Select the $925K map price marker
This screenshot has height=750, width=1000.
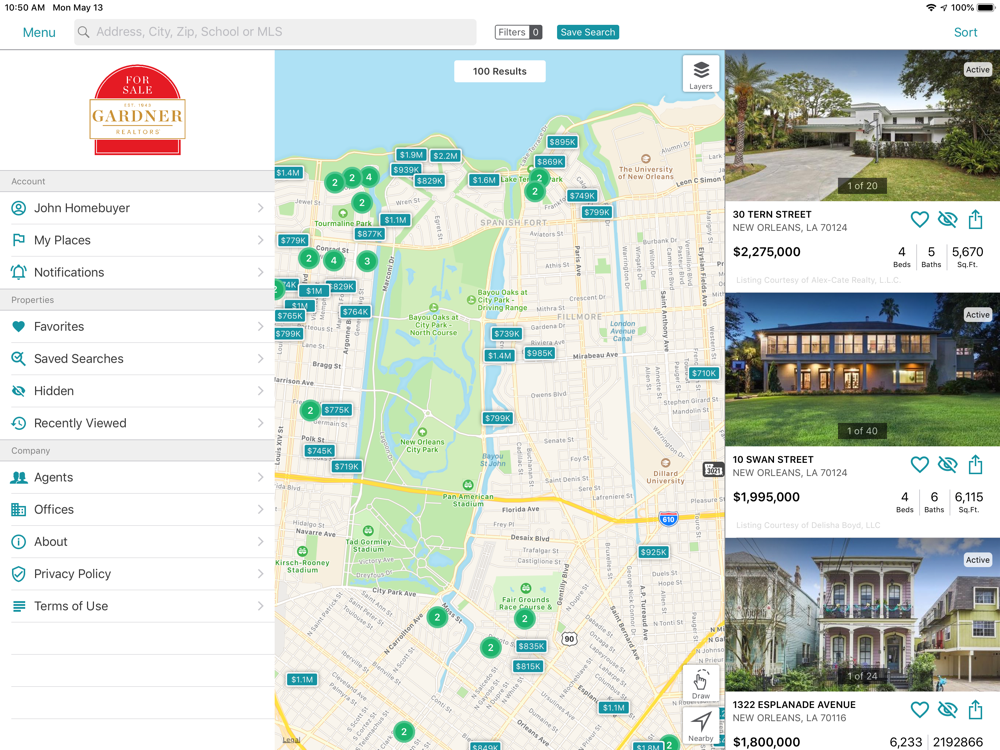pos(654,552)
